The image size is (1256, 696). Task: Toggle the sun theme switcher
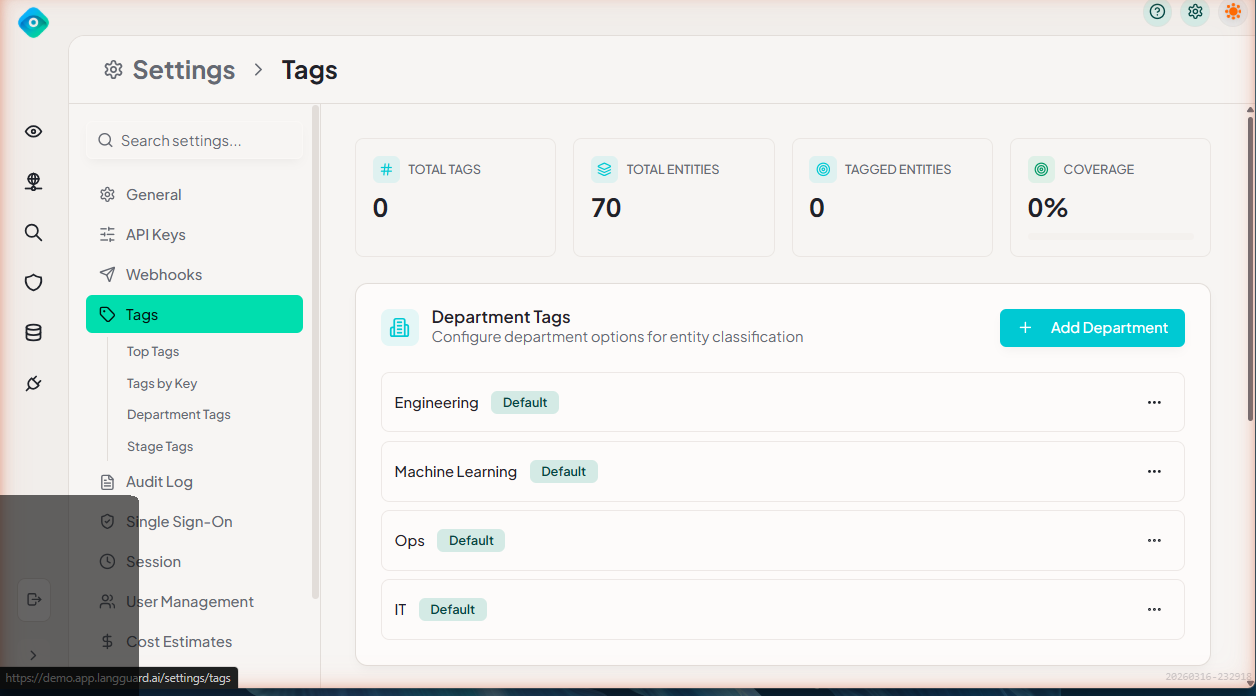click(1233, 12)
